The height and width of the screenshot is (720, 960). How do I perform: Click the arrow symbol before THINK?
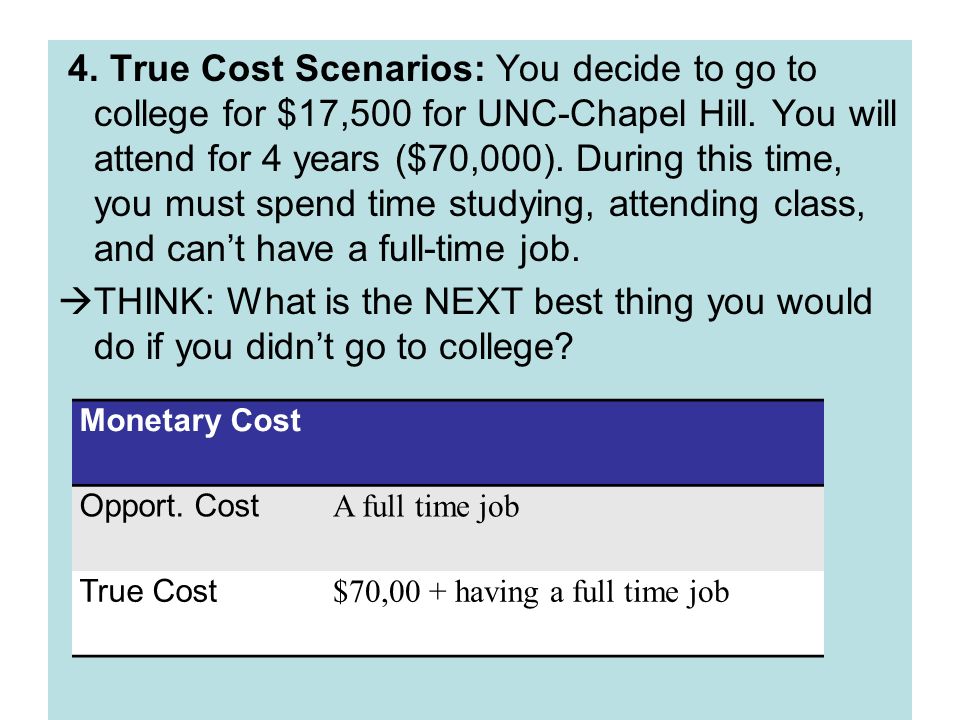pos(76,302)
